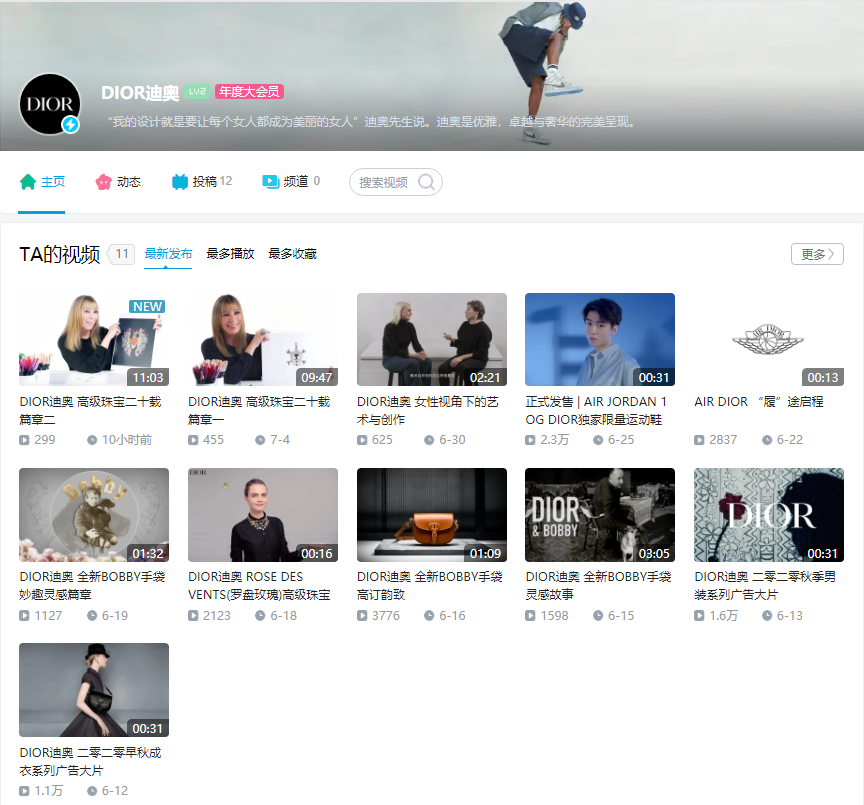Click the lightning verification badge on avatar
The height and width of the screenshot is (805, 864).
(x=70, y=125)
